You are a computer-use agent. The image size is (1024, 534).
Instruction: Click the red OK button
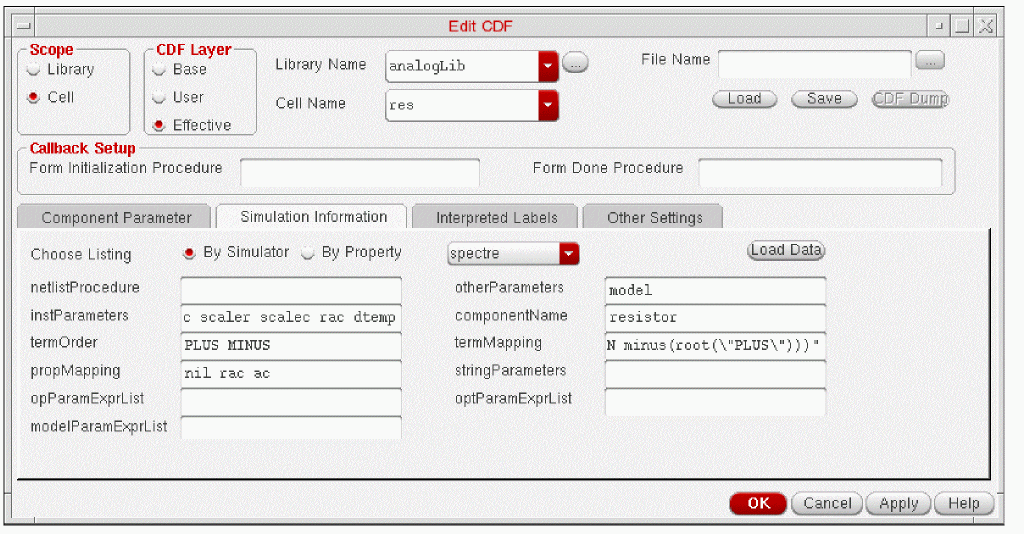pyautogui.click(x=758, y=503)
